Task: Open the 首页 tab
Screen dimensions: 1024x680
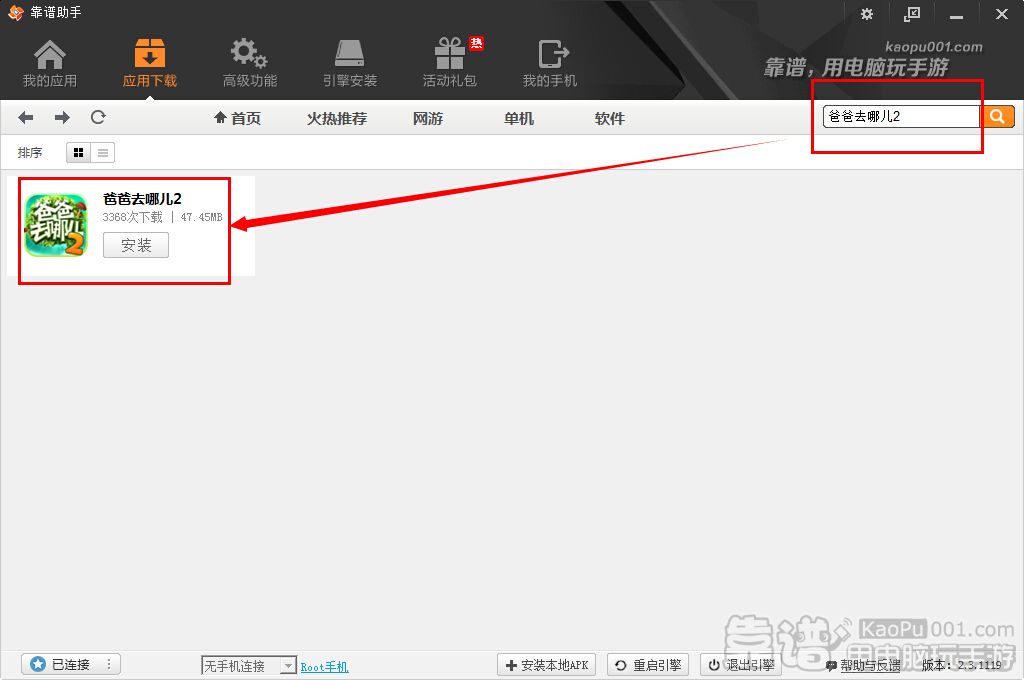Action: tap(238, 118)
